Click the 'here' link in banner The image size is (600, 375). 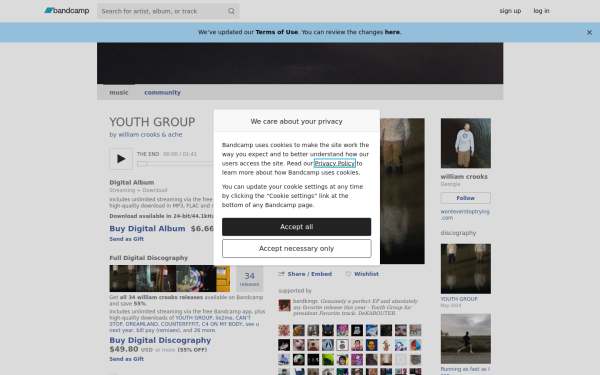392,32
